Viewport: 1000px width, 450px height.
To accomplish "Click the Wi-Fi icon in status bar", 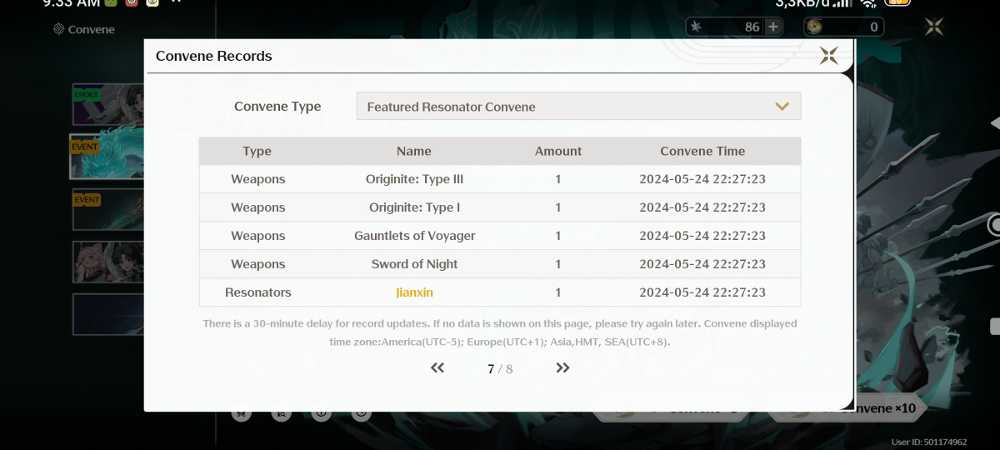I will click(x=868, y=3).
